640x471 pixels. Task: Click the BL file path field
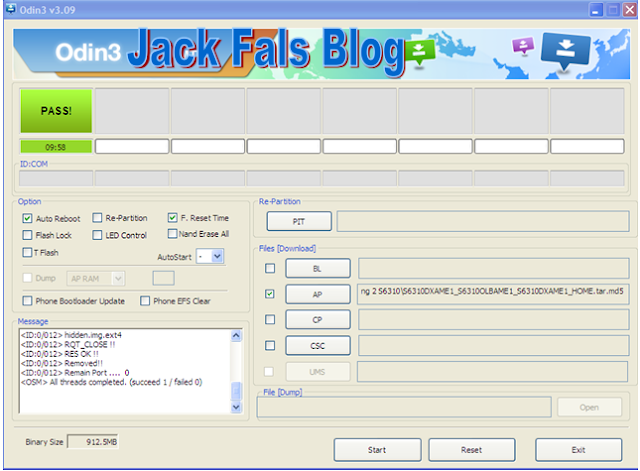click(x=493, y=269)
